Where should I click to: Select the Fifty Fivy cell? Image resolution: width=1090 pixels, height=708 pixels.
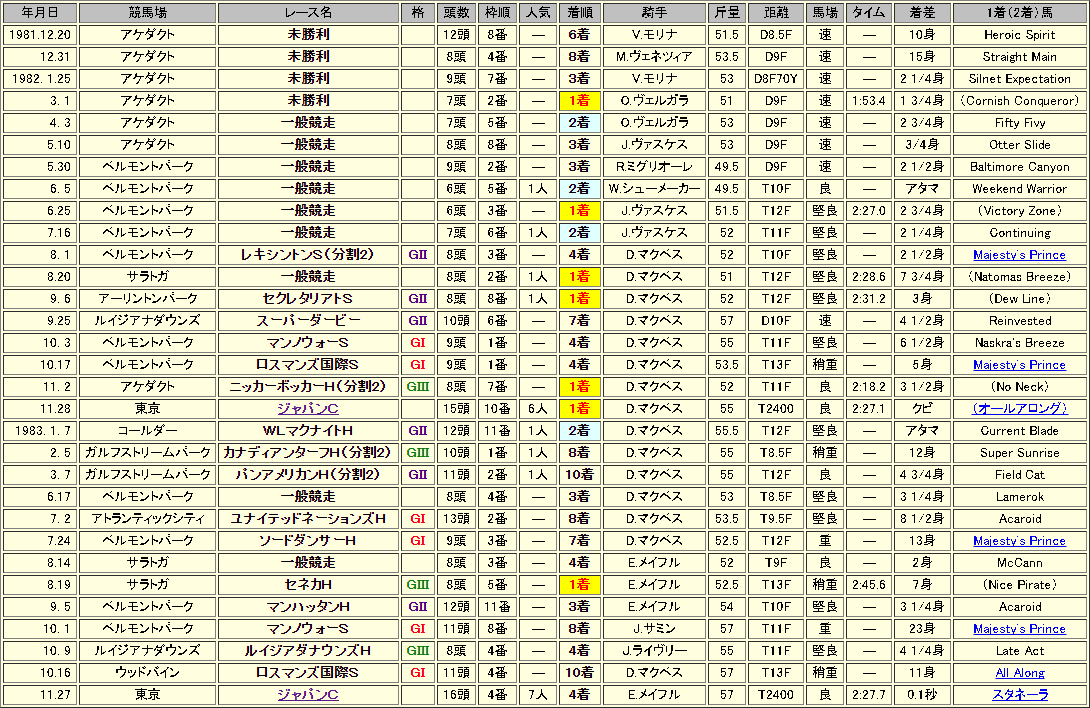click(1020, 122)
